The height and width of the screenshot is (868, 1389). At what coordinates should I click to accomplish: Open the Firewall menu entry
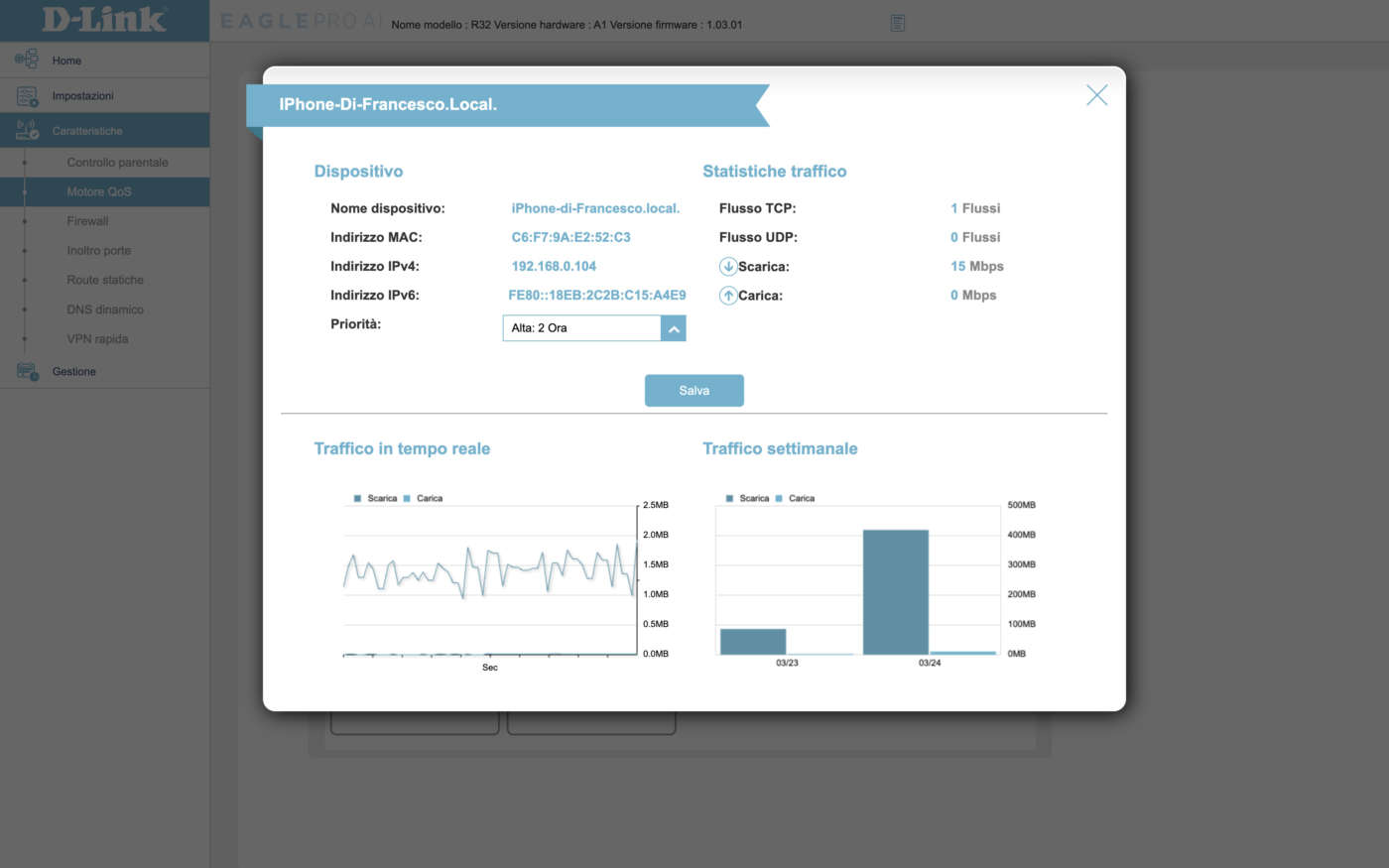coord(87,221)
